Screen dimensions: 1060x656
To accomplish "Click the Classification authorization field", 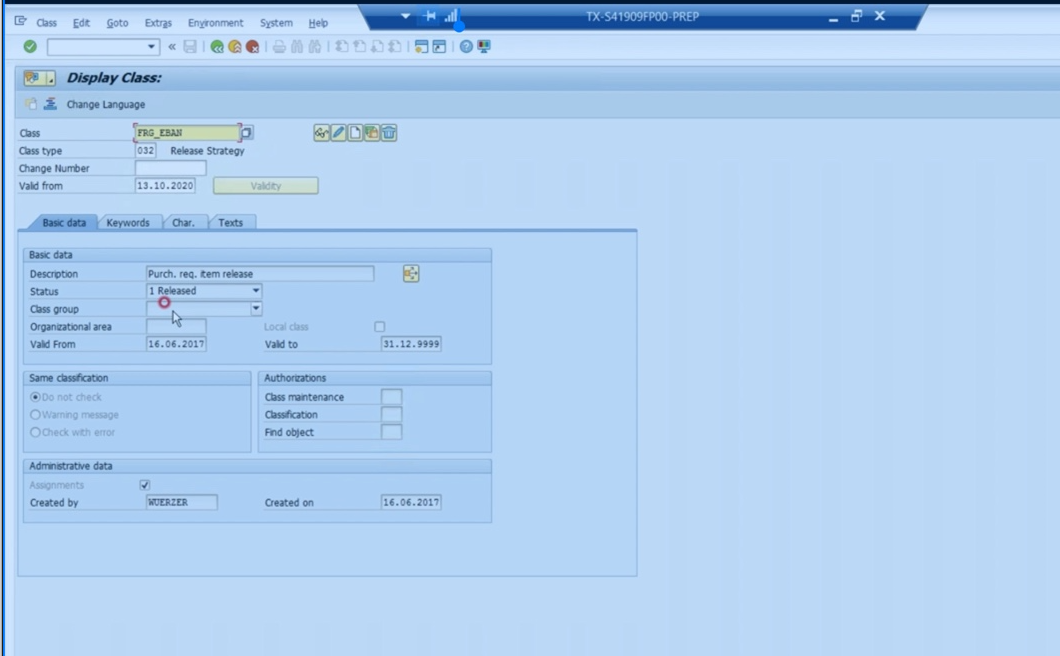I will pyautogui.click(x=391, y=415).
